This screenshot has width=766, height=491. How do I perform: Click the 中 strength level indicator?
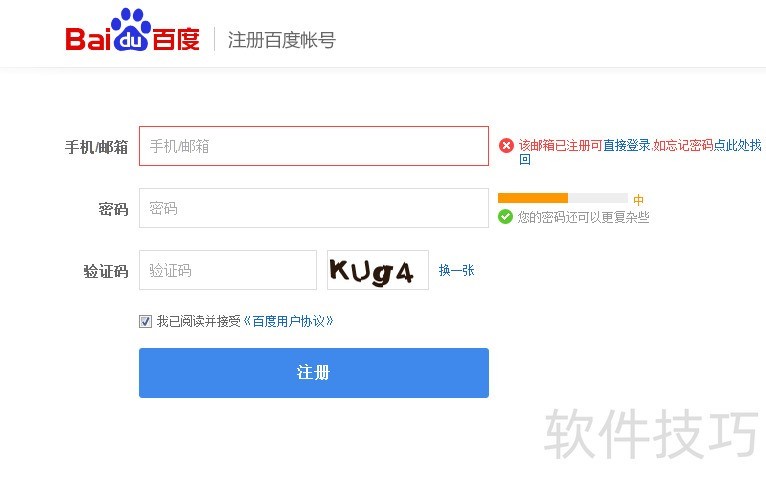tap(638, 200)
